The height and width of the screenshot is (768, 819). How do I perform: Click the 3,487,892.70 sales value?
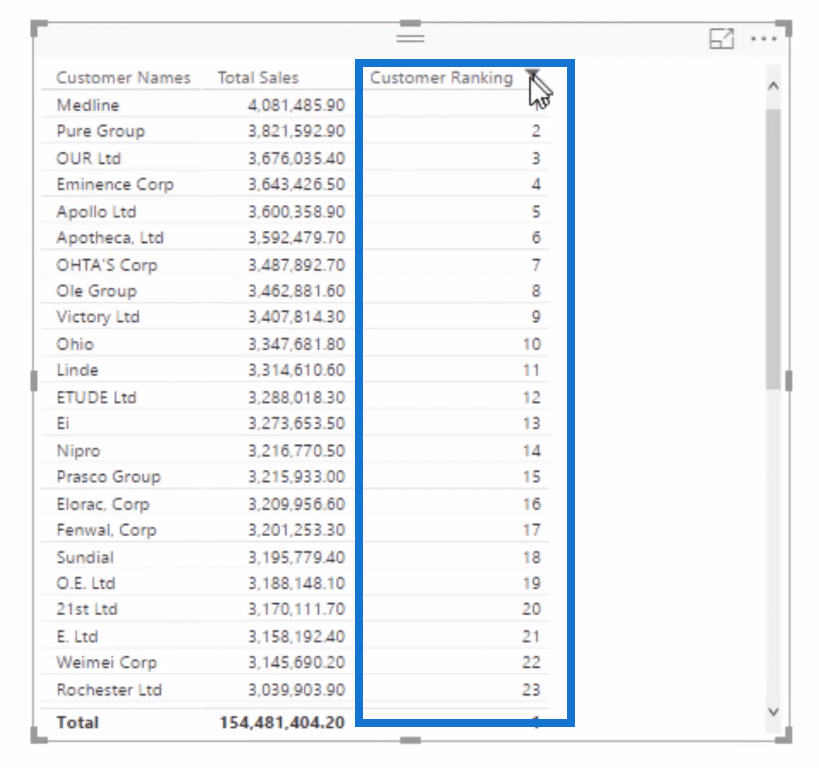(x=296, y=265)
